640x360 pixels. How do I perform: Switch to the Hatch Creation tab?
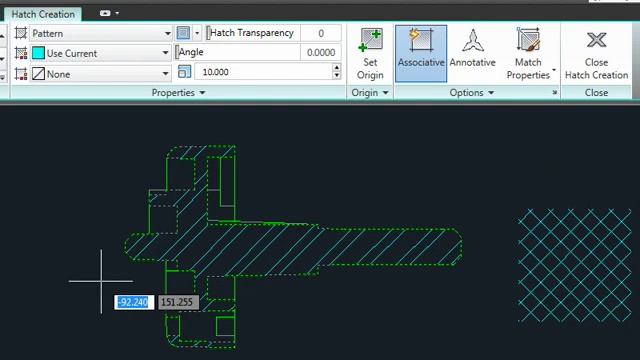pyautogui.click(x=43, y=14)
